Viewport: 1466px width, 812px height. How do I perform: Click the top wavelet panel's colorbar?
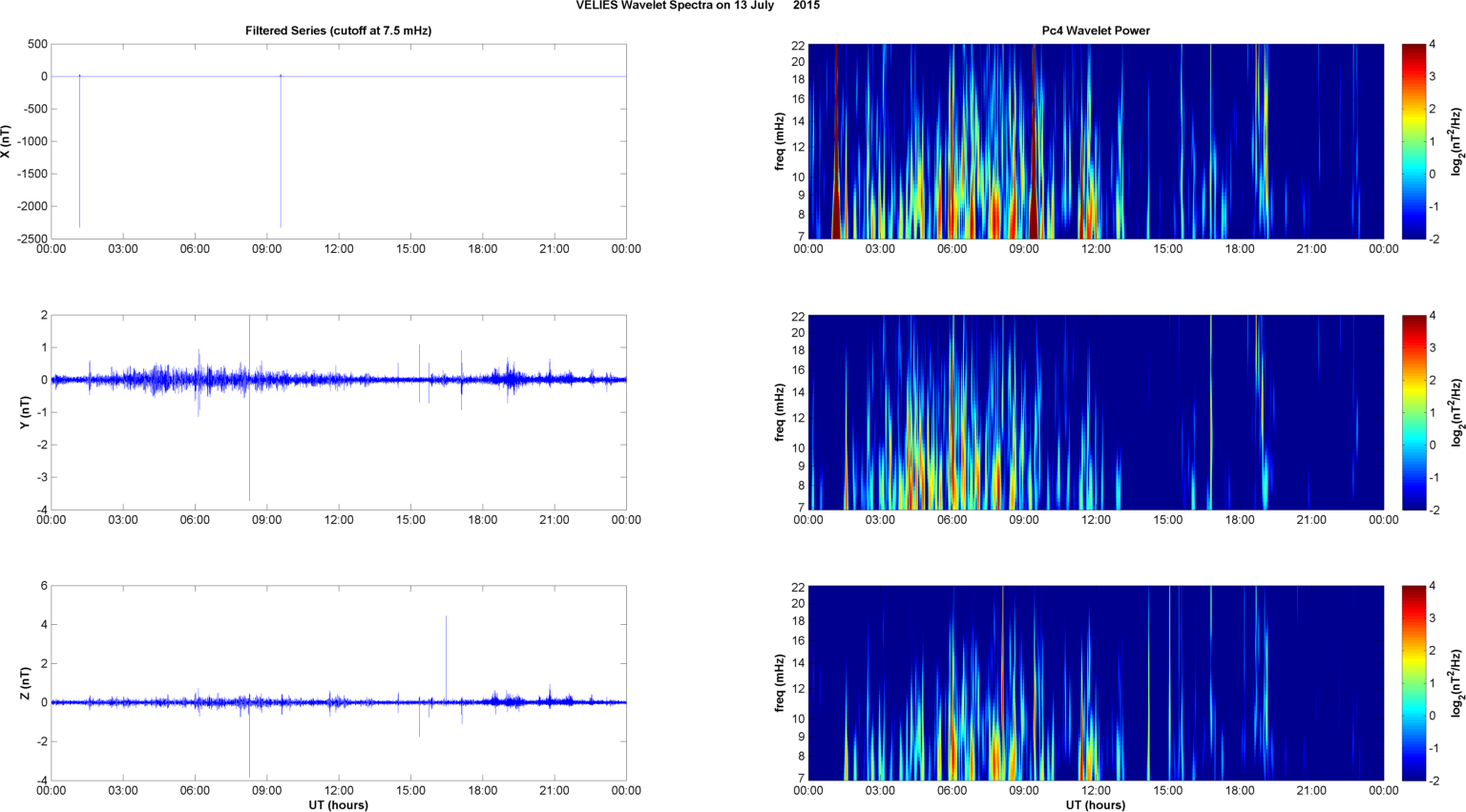[x=1414, y=141]
